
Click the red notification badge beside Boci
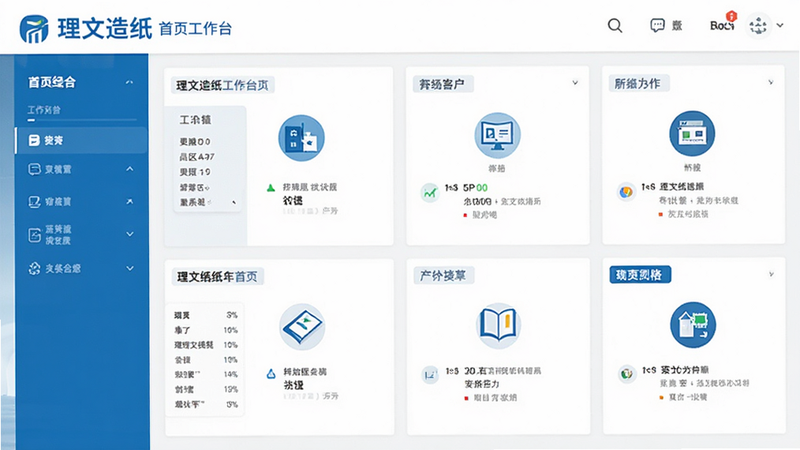(x=732, y=16)
